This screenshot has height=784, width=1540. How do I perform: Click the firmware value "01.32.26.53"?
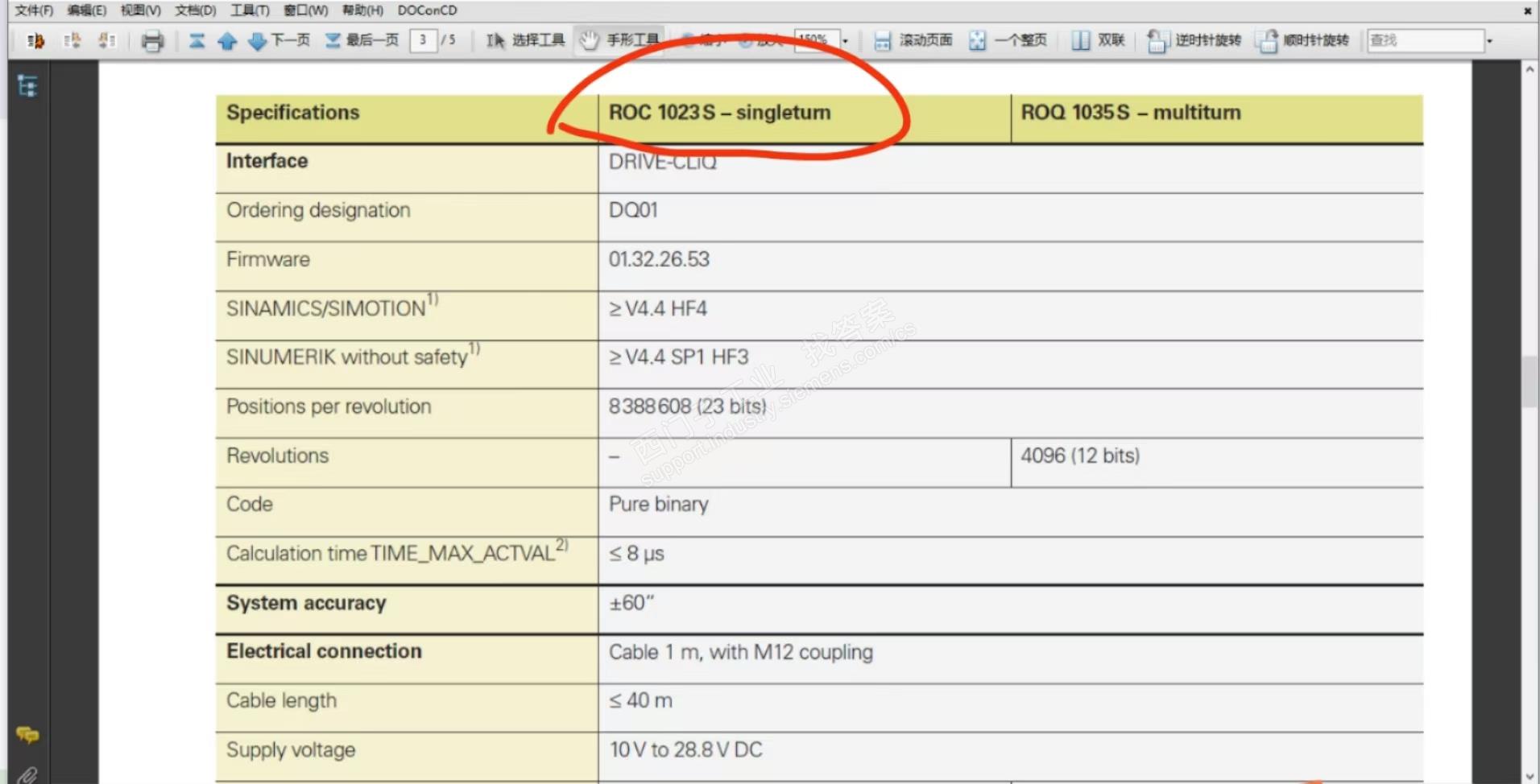[659, 259]
